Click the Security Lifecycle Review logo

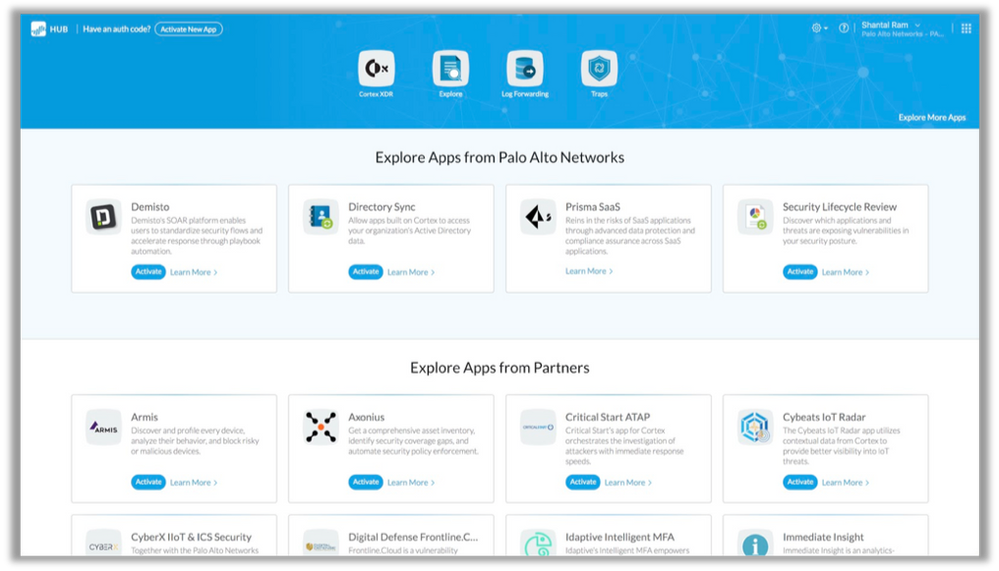(x=755, y=217)
